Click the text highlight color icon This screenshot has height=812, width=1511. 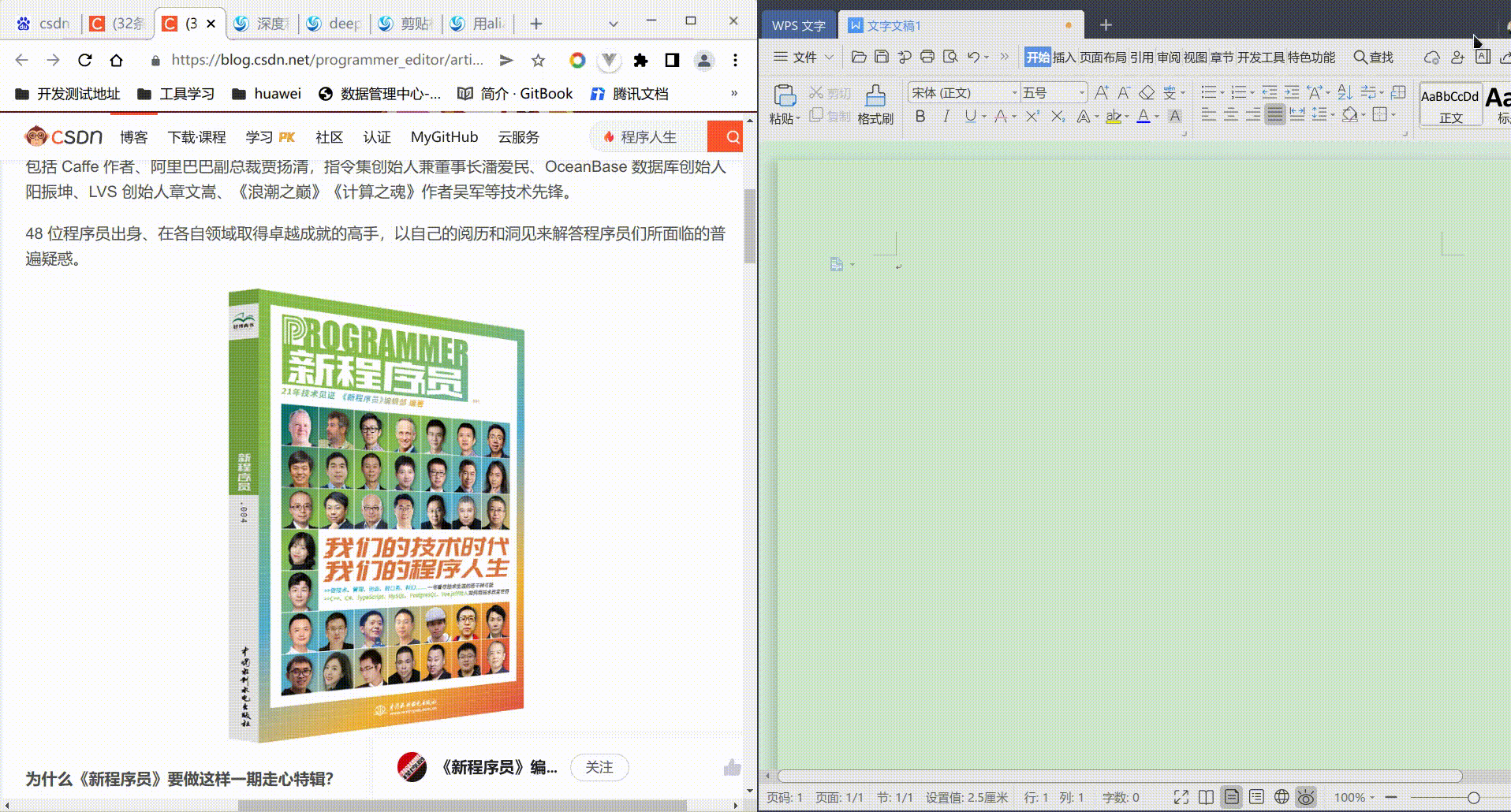coord(1113,116)
